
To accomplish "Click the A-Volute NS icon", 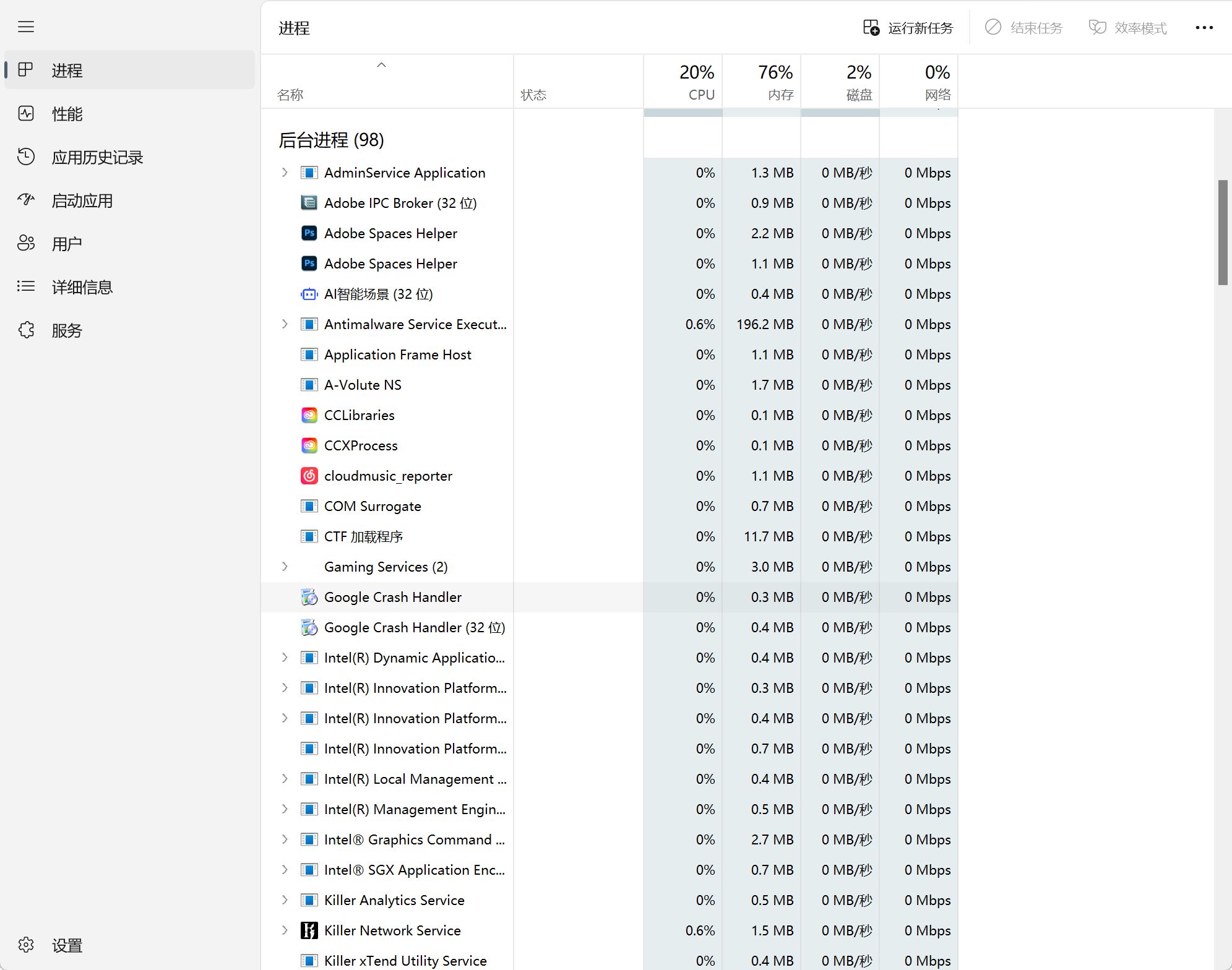I will pyautogui.click(x=309, y=385).
